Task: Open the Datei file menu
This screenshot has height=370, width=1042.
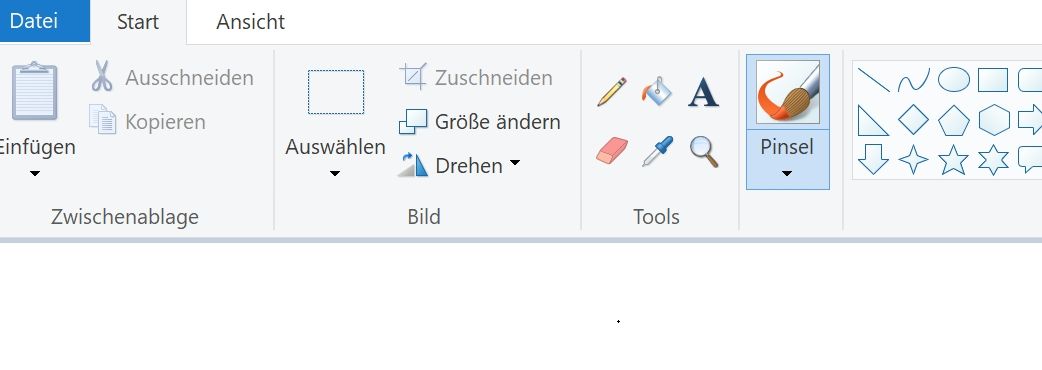Action: (x=33, y=21)
